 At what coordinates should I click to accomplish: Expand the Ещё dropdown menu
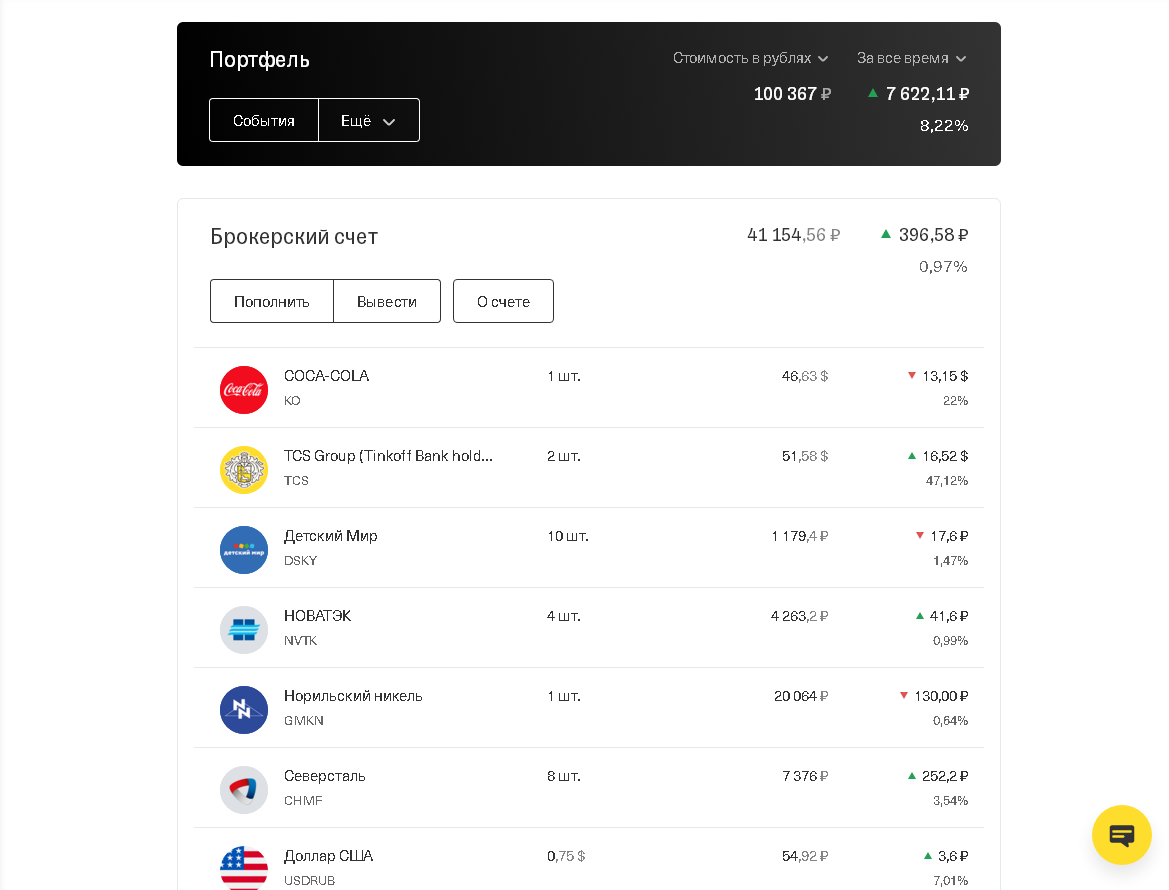[368, 121]
